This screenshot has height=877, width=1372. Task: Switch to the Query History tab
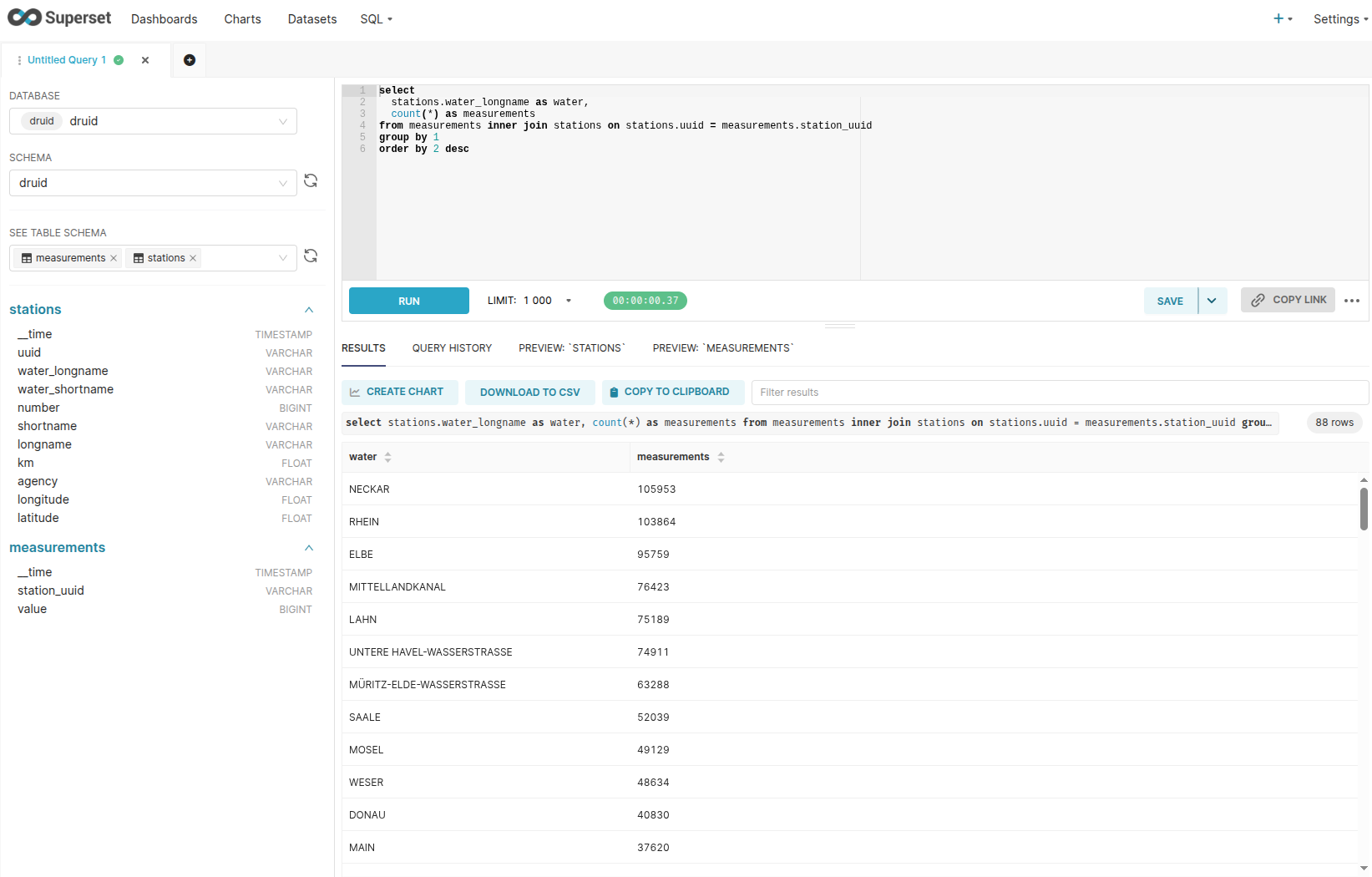point(452,348)
